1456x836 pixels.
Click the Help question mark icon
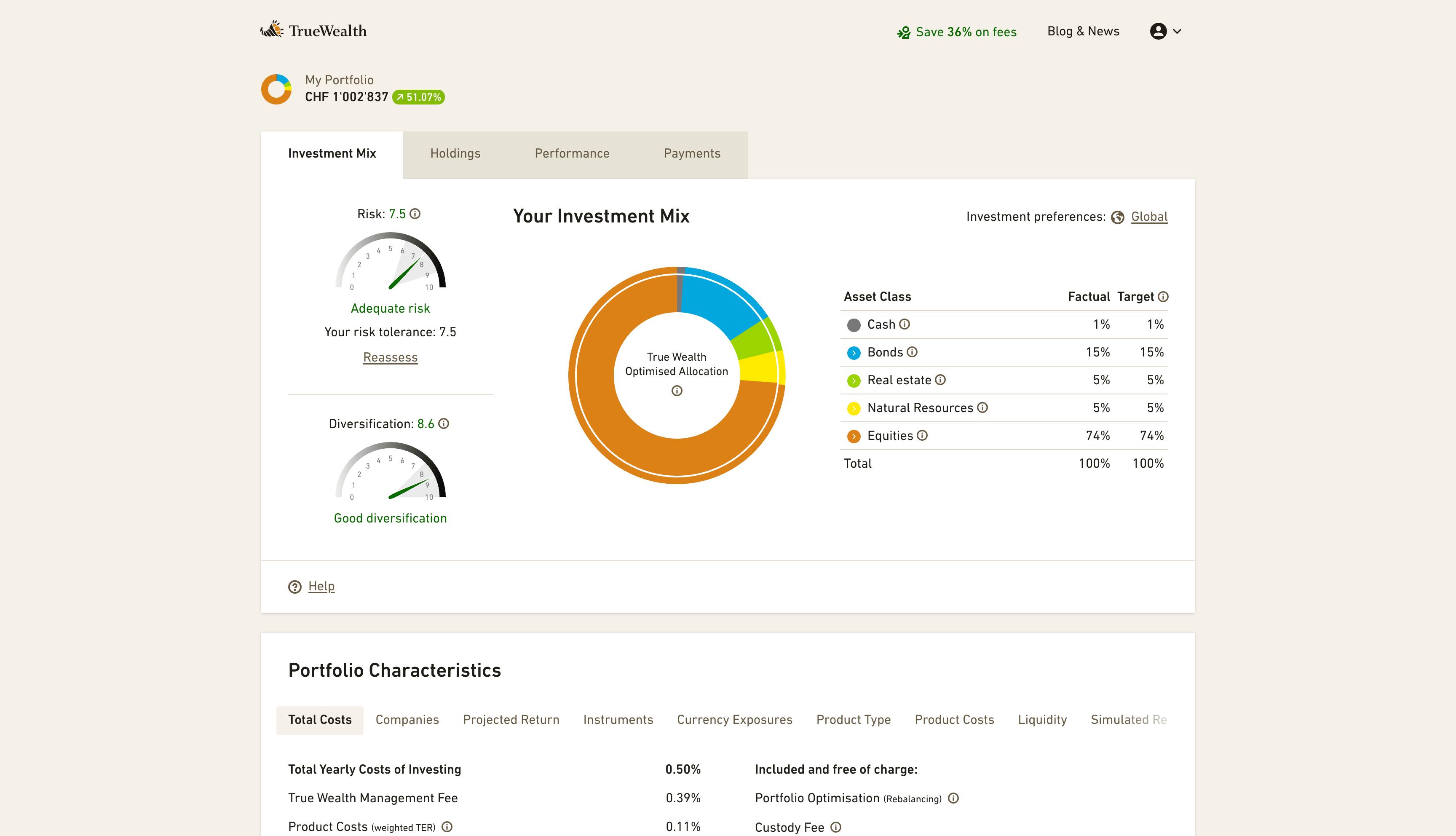click(294, 587)
